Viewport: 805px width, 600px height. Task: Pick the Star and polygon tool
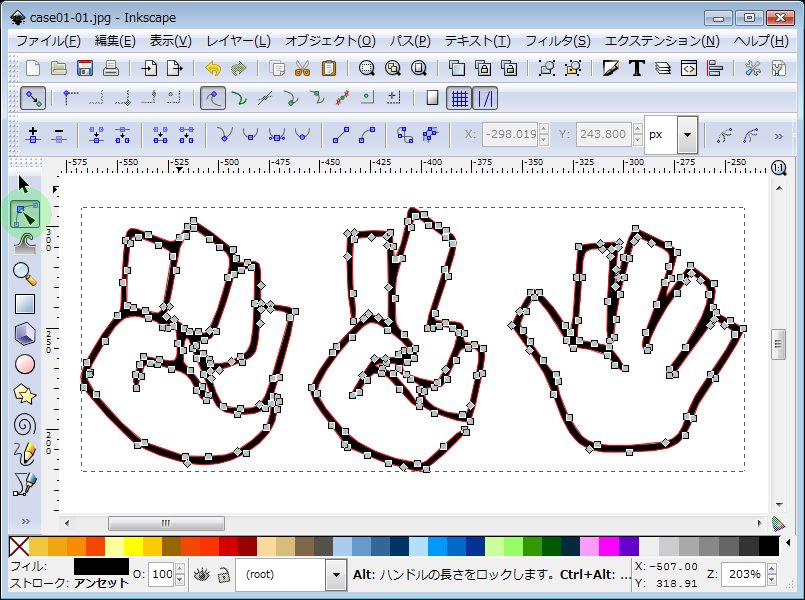pyautogui.click(x=25, y=394)
